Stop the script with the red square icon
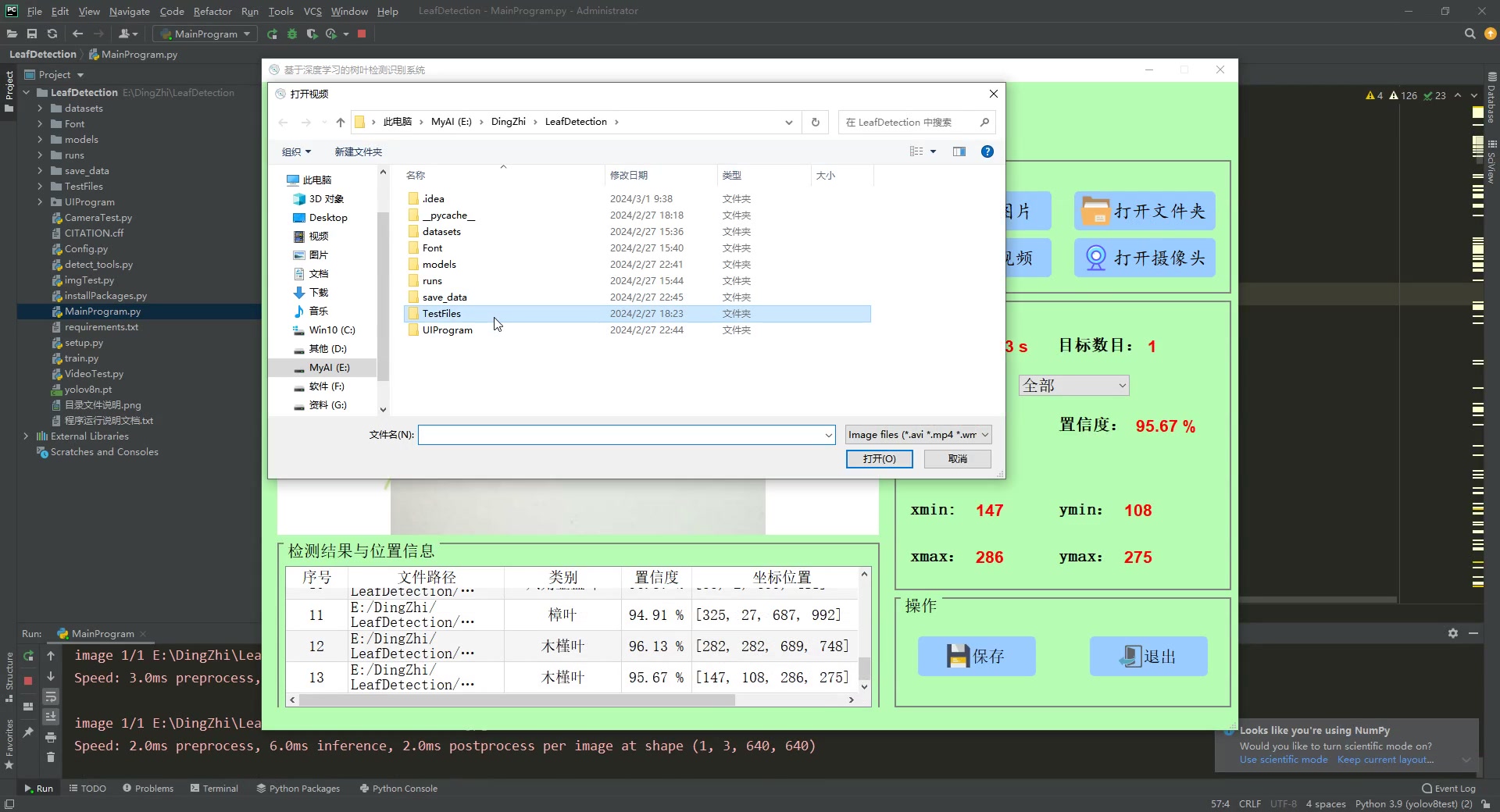 (x=362, y=34)
